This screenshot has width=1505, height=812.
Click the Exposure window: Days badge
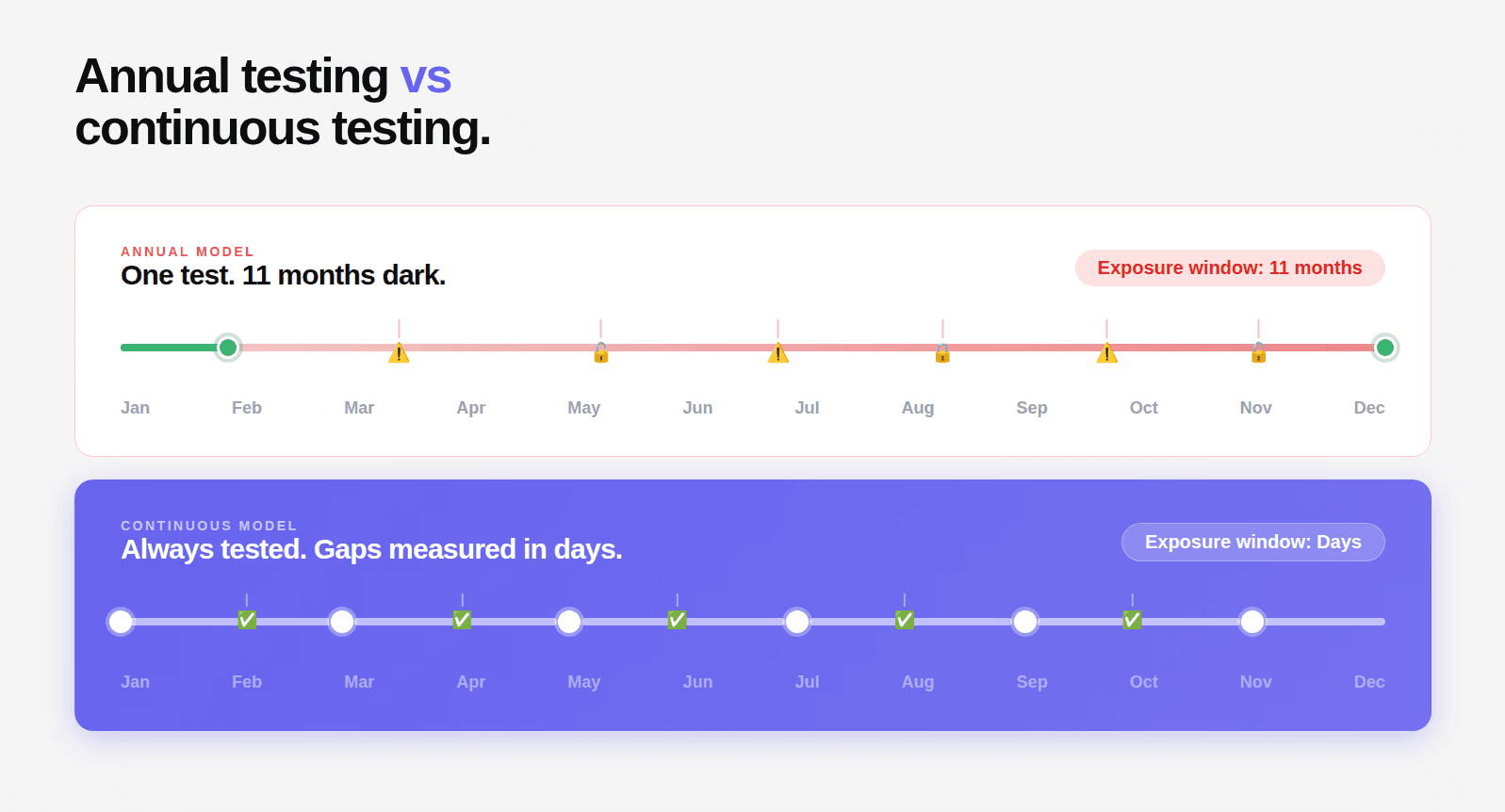tap(1252, 542)
